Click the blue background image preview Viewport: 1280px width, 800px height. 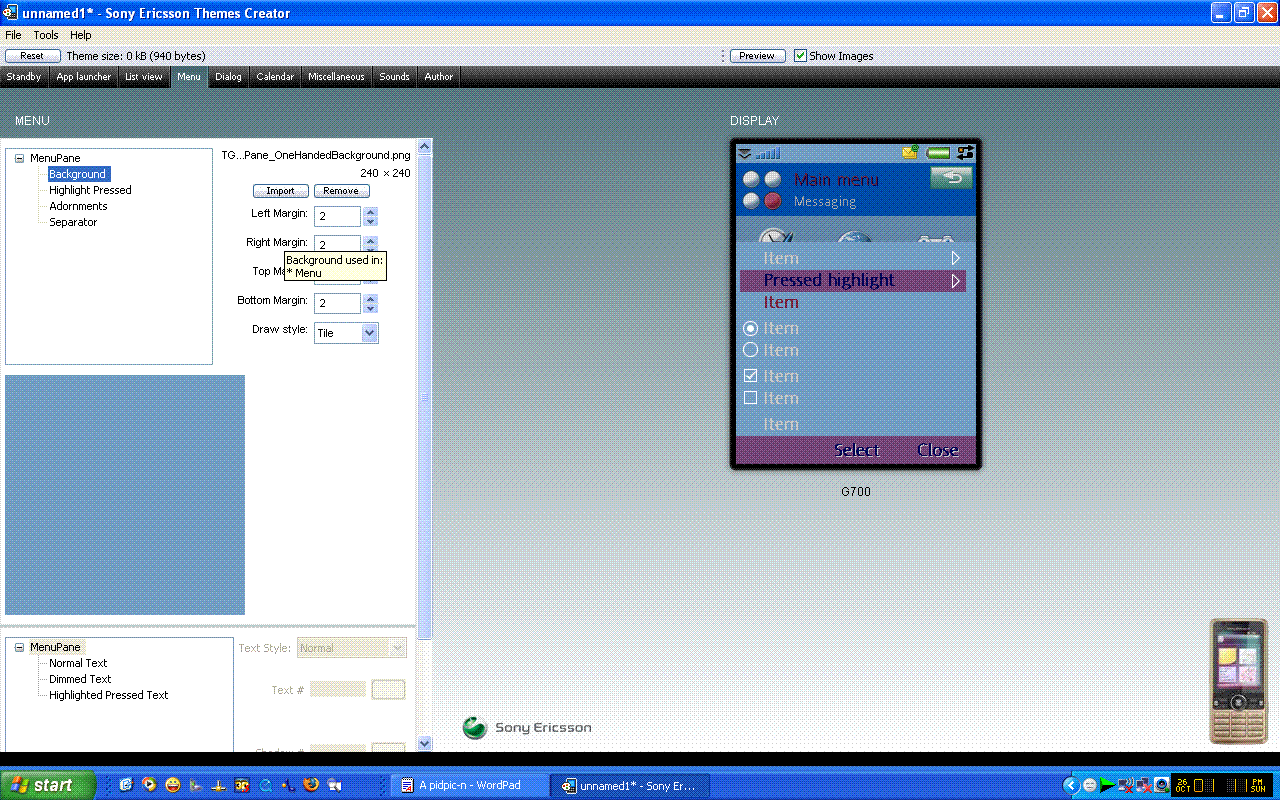point(125,495)
